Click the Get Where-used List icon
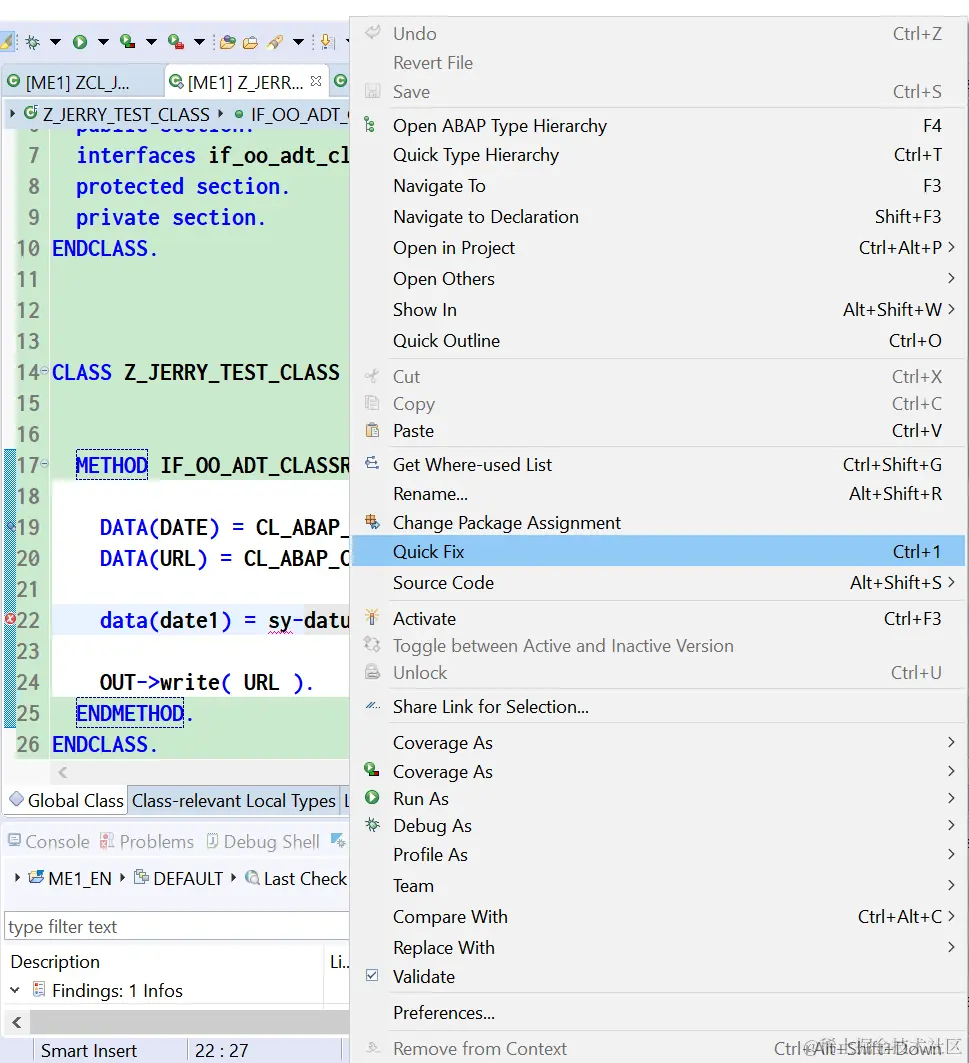This screenshot has height=1063, width=969. tap(372, 464)
